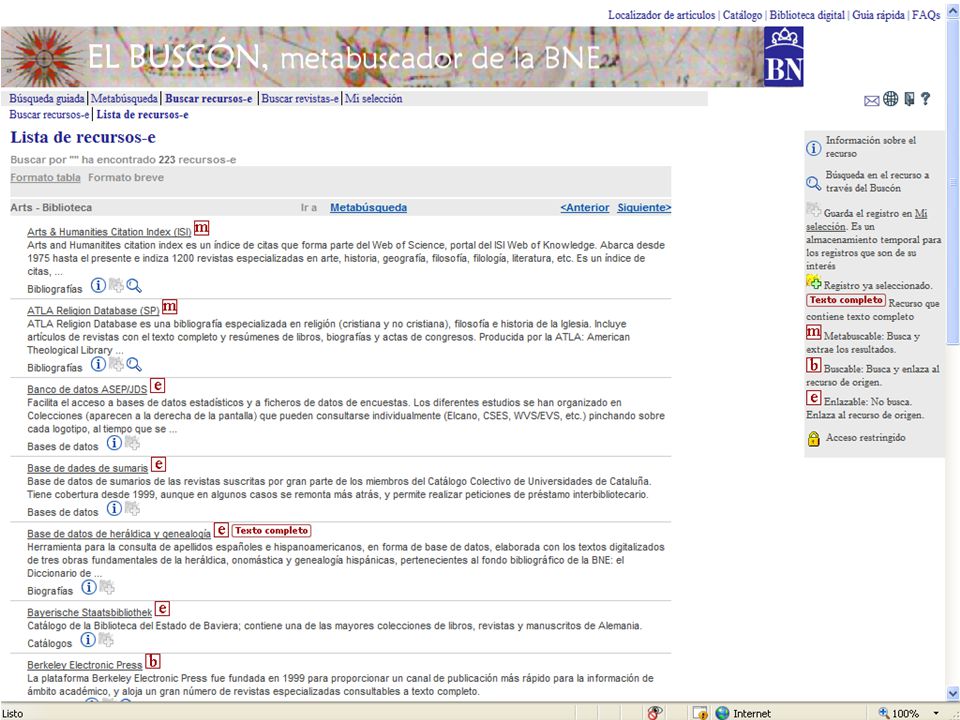Screen dimensions: 960x720
Task: Follow the Metabúsqueda link after 'Ir a'
Action: (369, 208)
